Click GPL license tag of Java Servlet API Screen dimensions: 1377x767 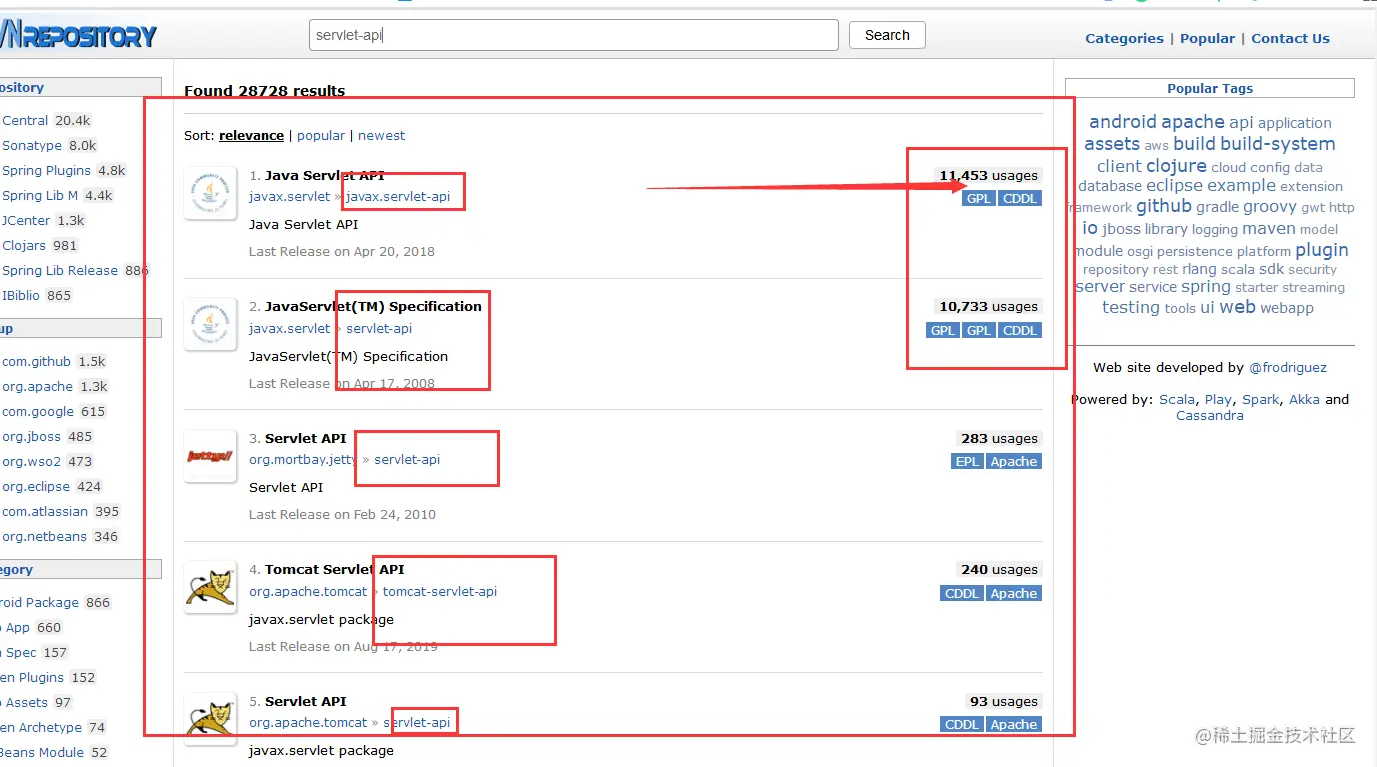(979, 198)
